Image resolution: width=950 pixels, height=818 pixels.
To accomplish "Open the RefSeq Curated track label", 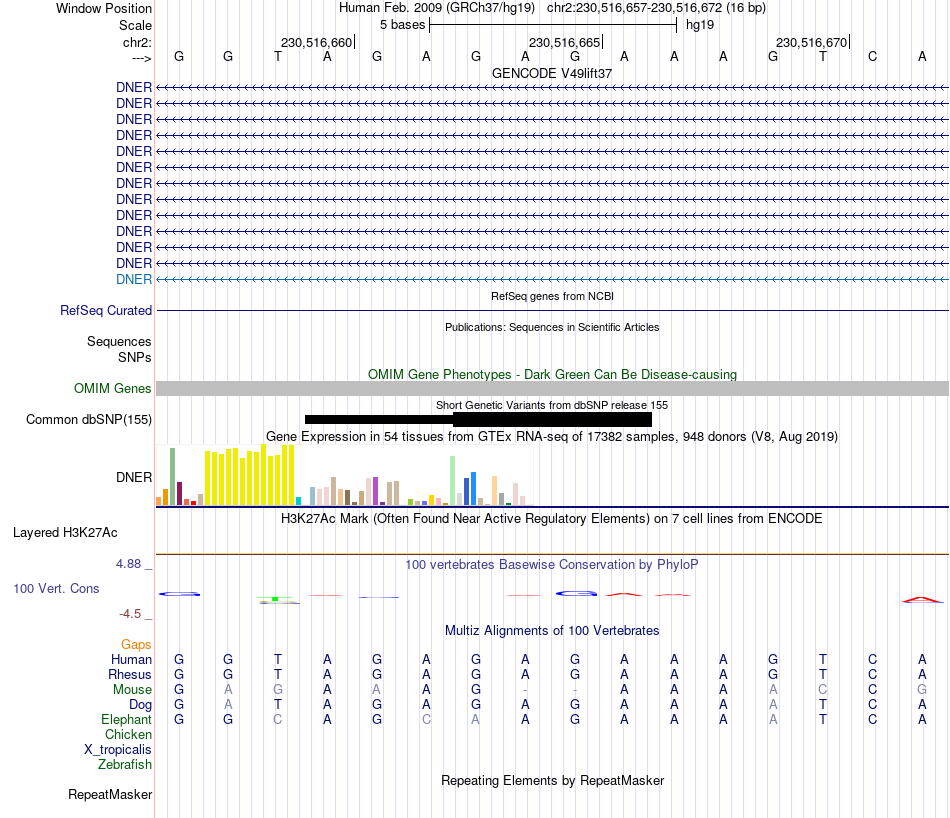I will click(106, 310).
